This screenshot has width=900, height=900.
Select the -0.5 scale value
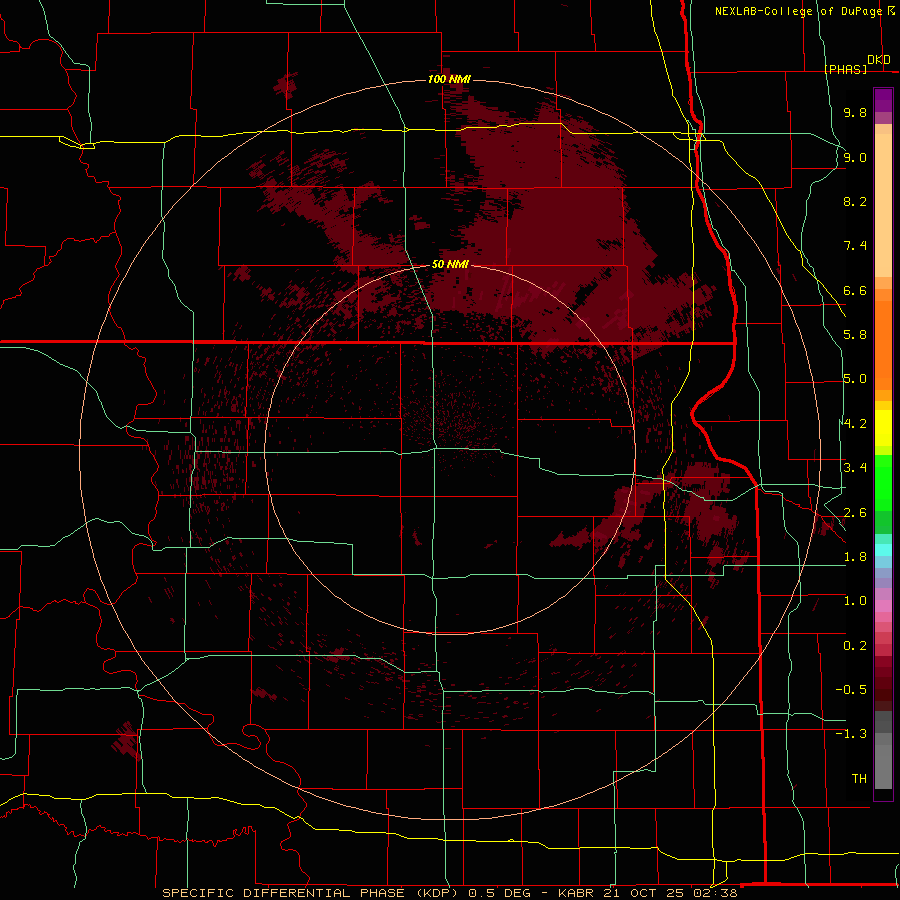[851, 690]
